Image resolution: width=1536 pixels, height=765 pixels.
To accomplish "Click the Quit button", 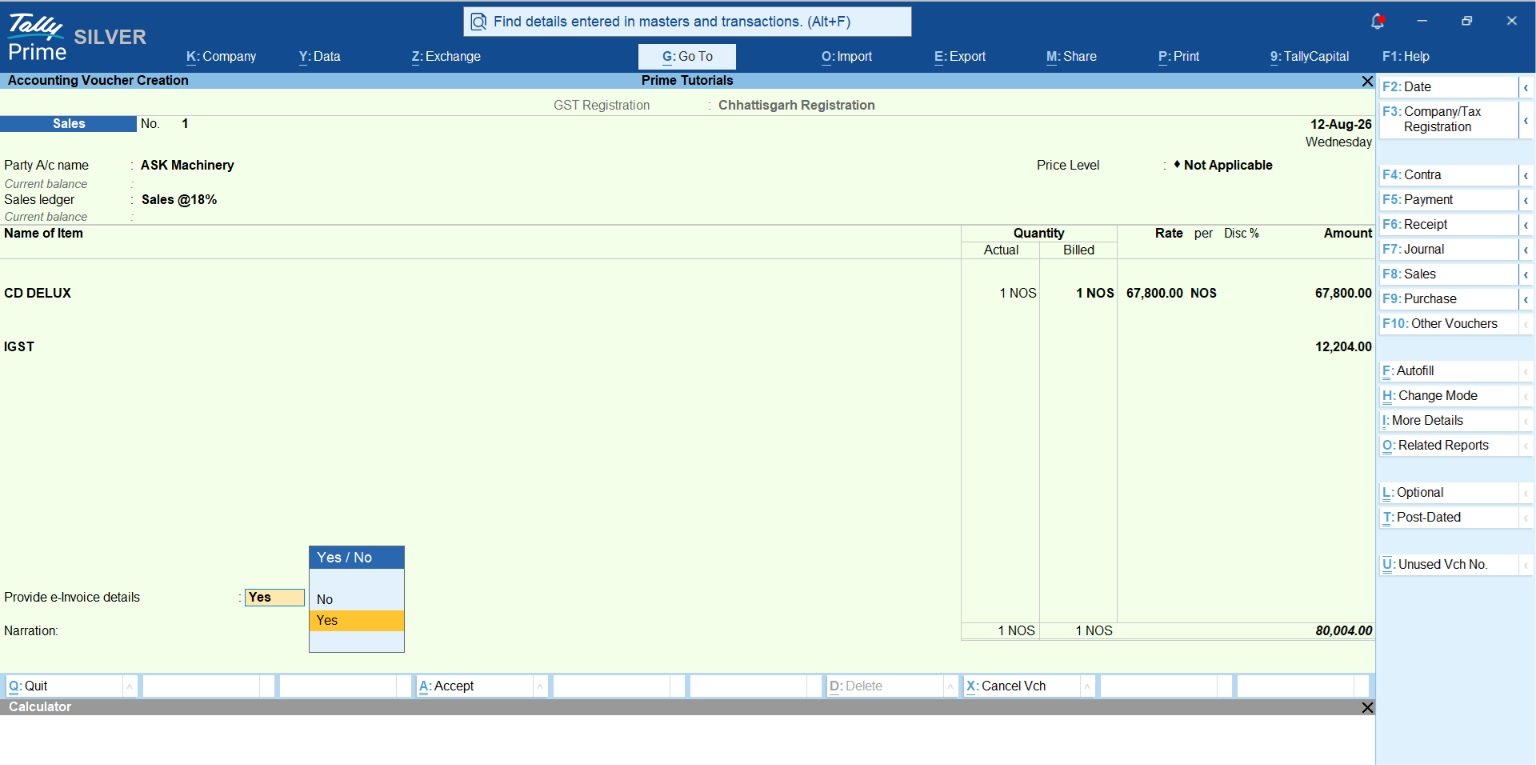I will tap(64, 686).
